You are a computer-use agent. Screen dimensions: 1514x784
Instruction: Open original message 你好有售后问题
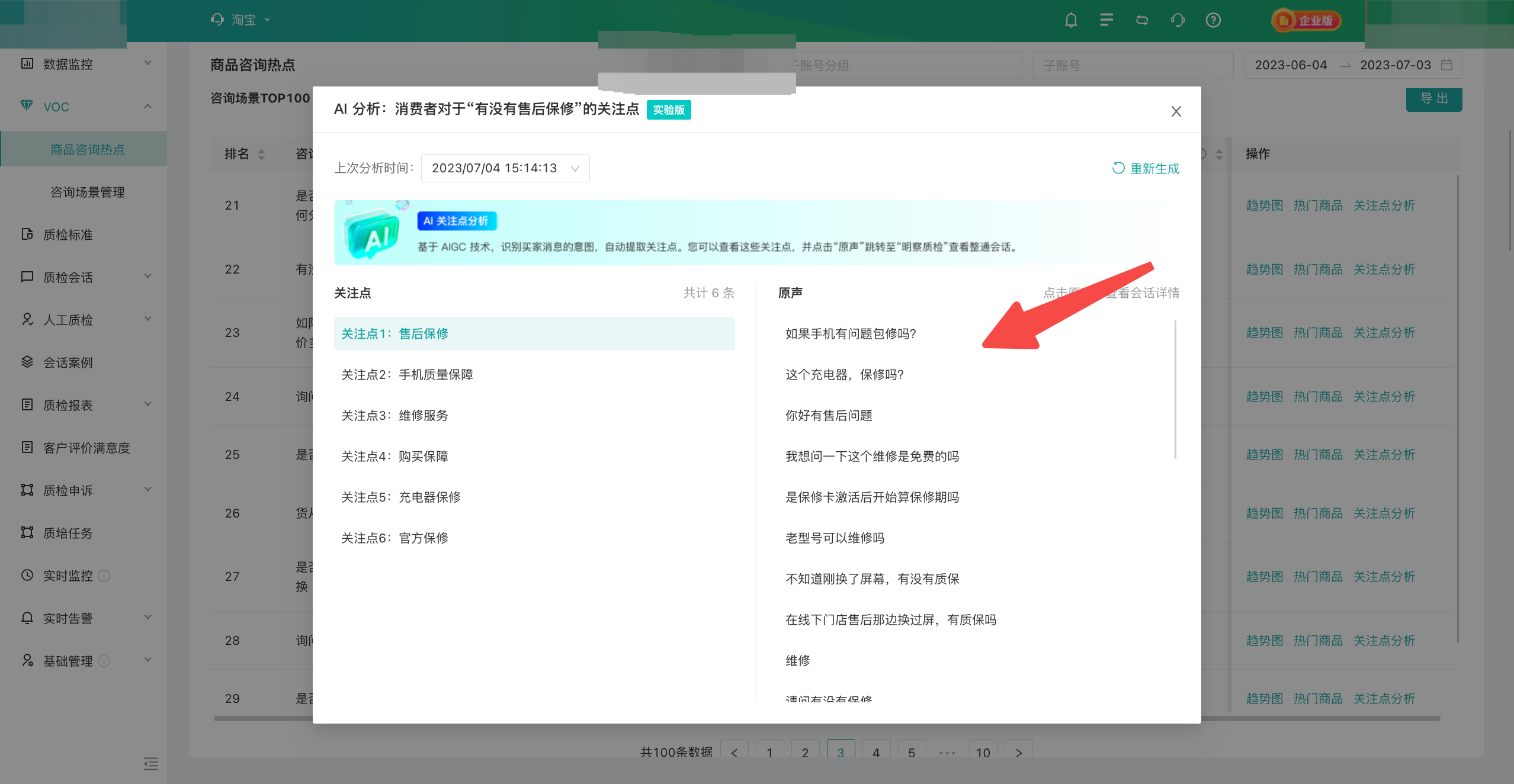click(x=829, y=415)
